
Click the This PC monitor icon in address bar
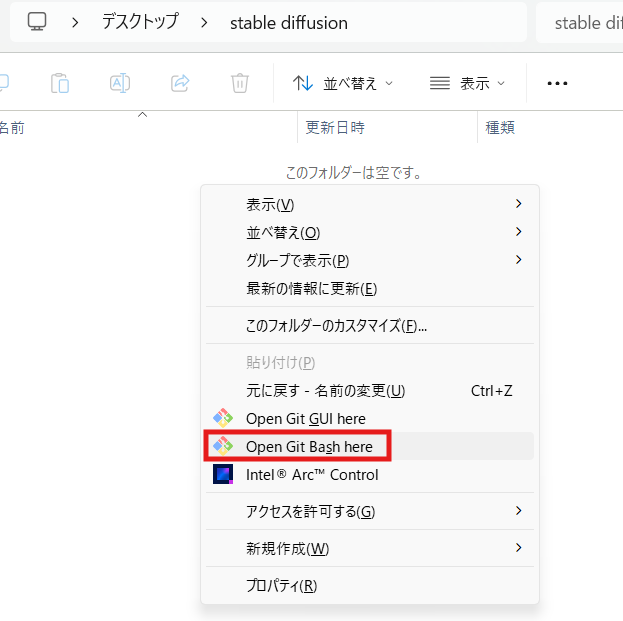37,21
